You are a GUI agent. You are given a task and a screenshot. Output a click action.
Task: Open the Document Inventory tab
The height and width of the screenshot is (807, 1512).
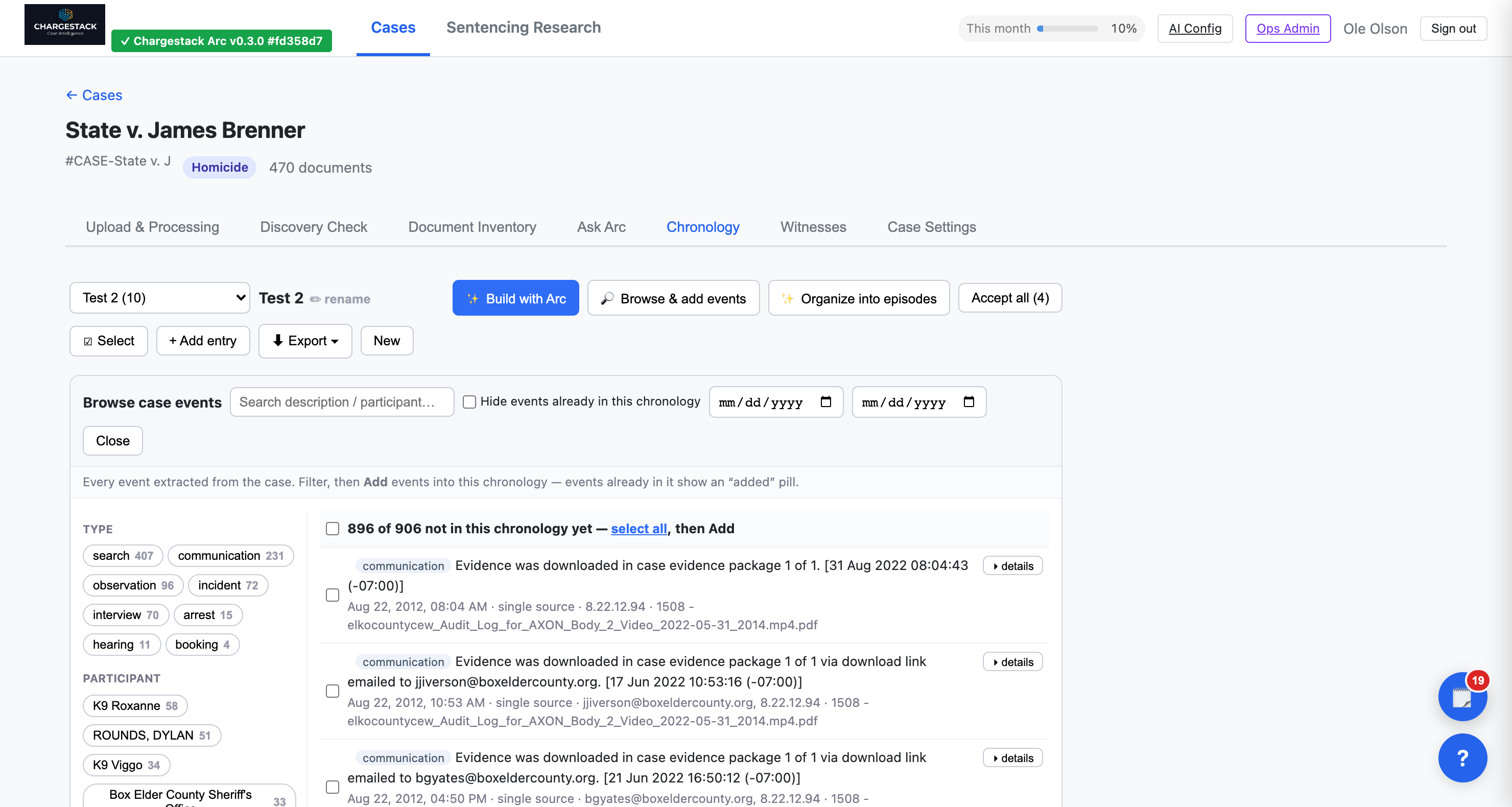[472, 227]
